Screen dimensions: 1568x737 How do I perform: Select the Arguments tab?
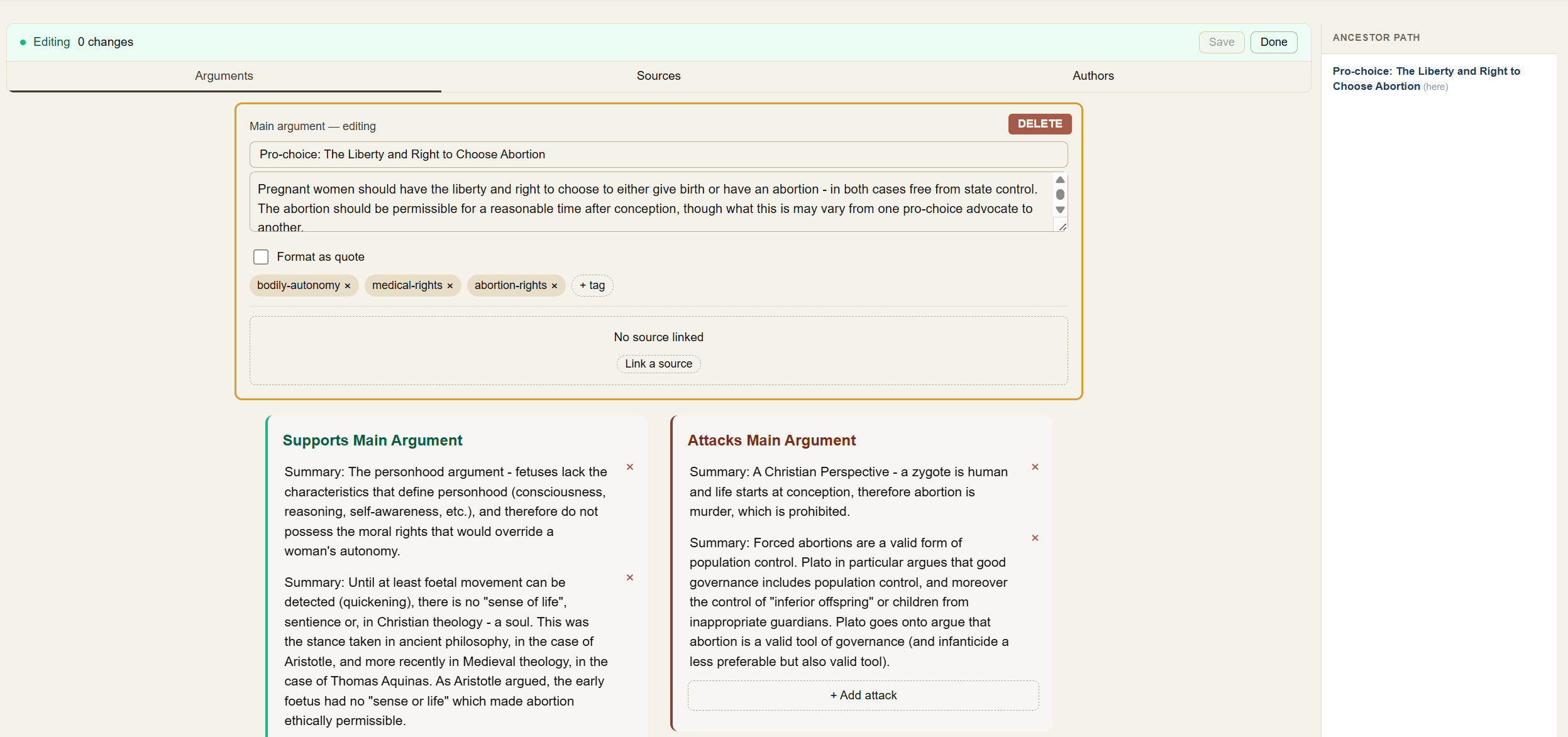point(224,76)
